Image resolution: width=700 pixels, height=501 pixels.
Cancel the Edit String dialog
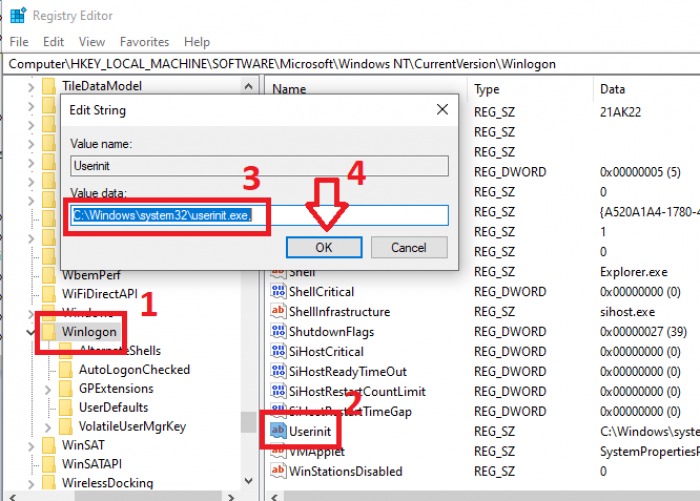click(408, 247)
